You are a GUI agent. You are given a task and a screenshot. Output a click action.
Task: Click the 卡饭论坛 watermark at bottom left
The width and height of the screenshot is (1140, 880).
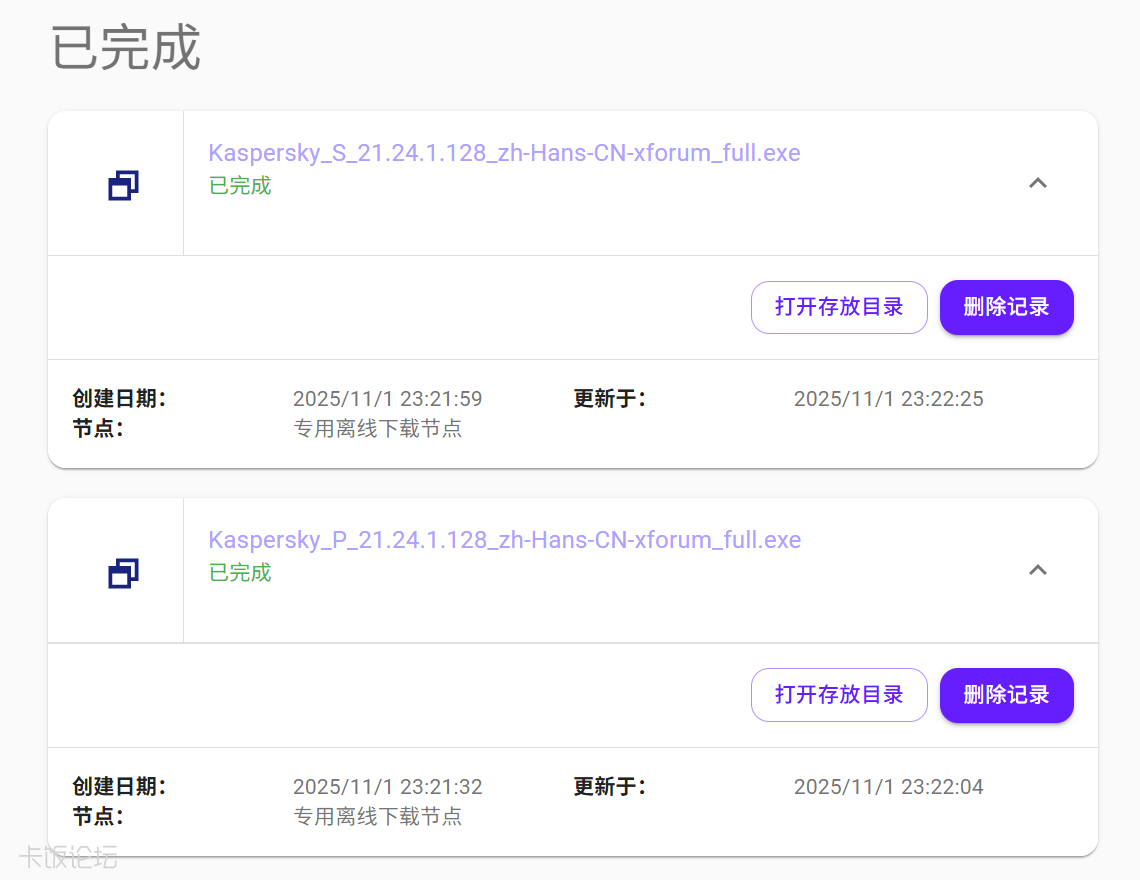click(70, 855)
